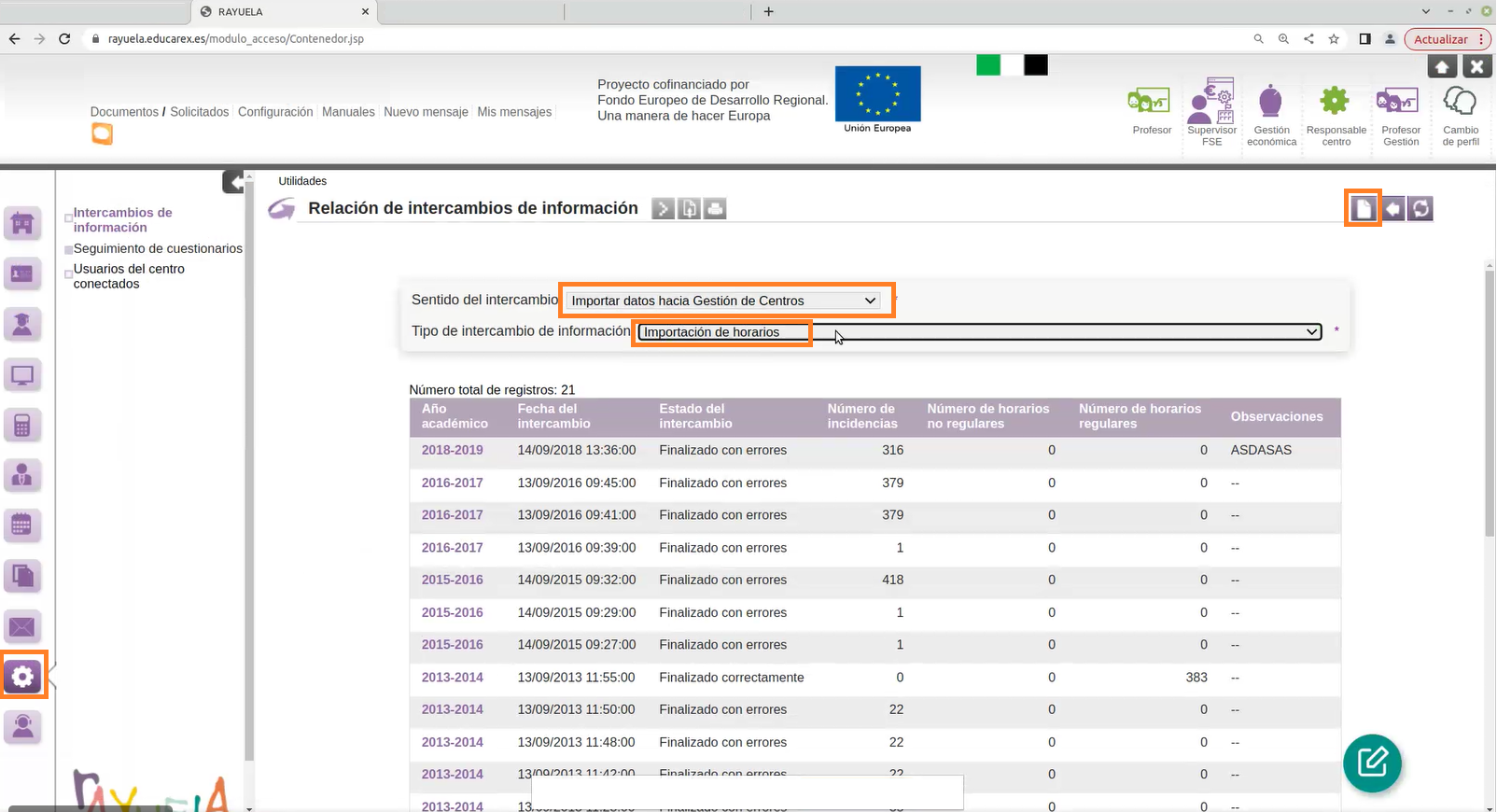The height and width of the screenshot is (812, 1497).
Task: Click the new document icon at top right
Action: (x=1364, y=208)
